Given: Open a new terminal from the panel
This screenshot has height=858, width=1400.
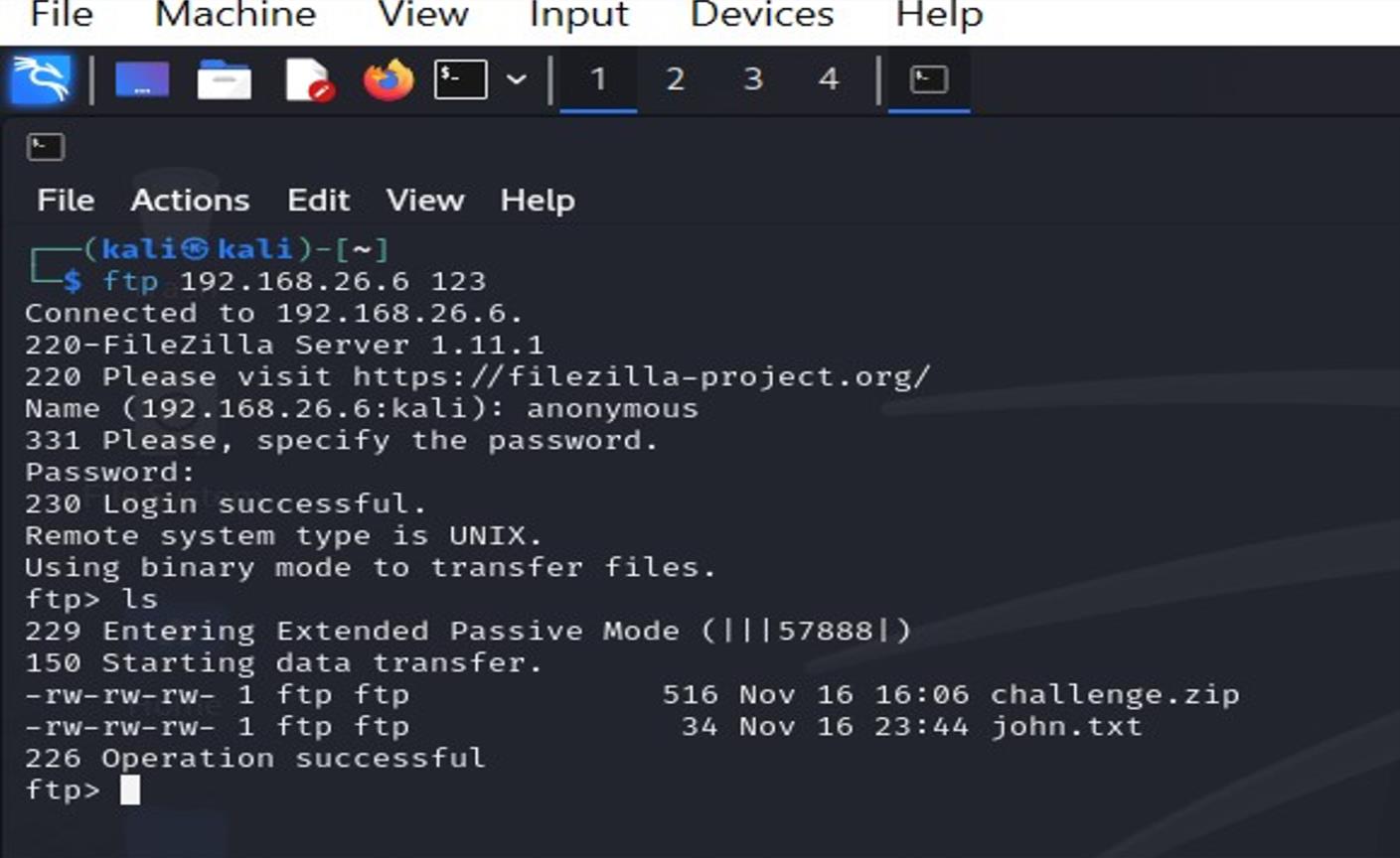Looking at the screenshot, I should 460,79.
